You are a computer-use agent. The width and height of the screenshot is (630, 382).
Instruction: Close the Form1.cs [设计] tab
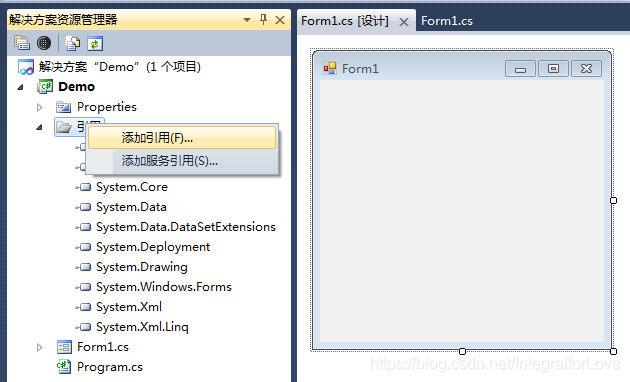404,22
